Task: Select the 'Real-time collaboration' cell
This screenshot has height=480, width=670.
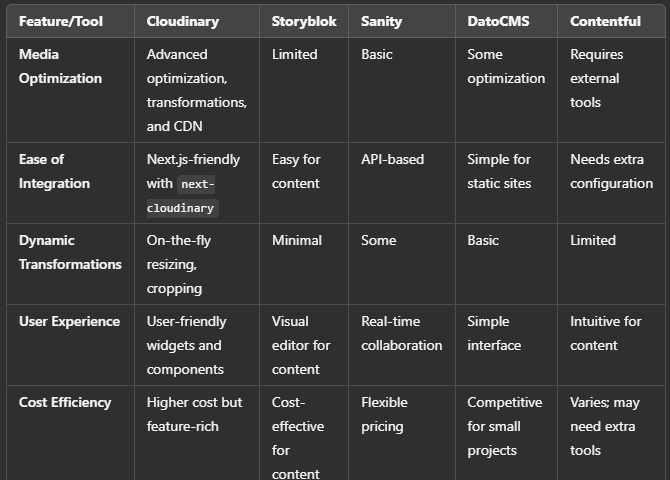Action: 402,333
